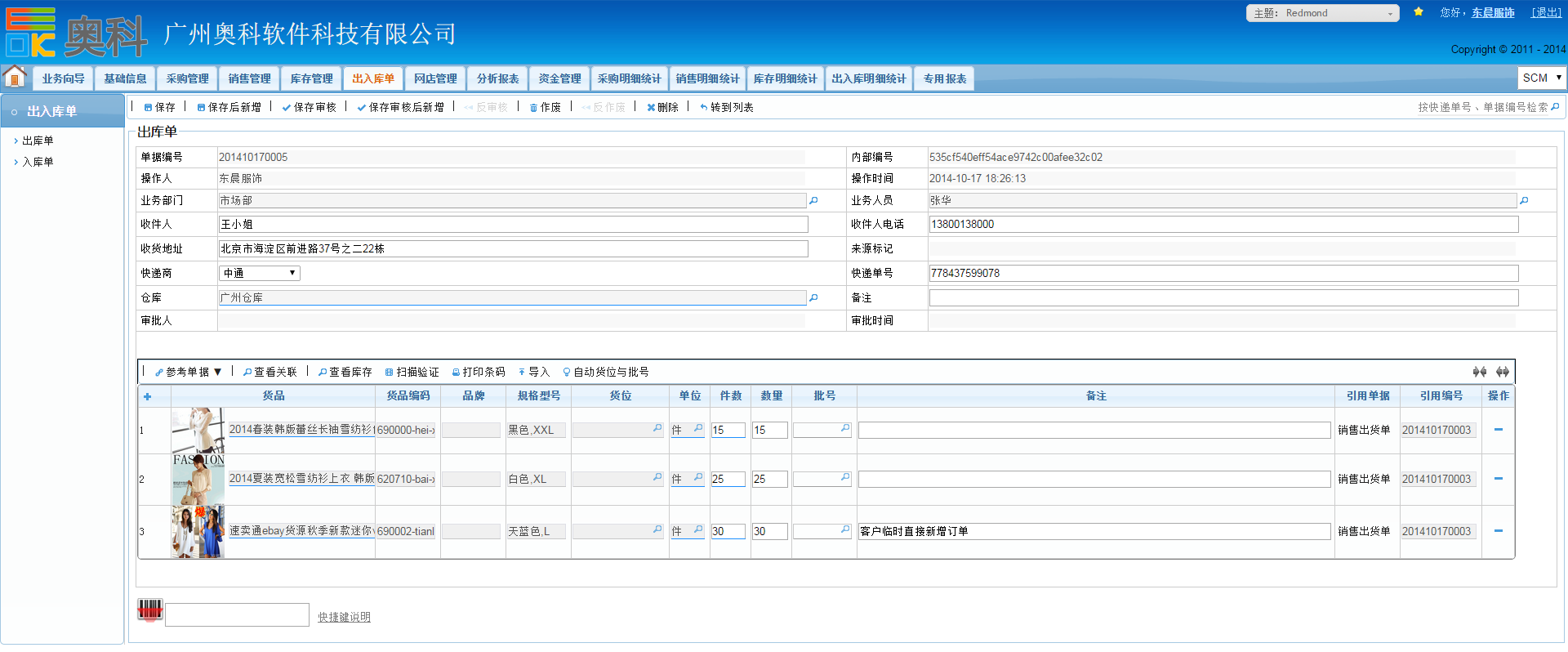Open lookup magnifier for 业务部门 field

click(x=813, y=200)
